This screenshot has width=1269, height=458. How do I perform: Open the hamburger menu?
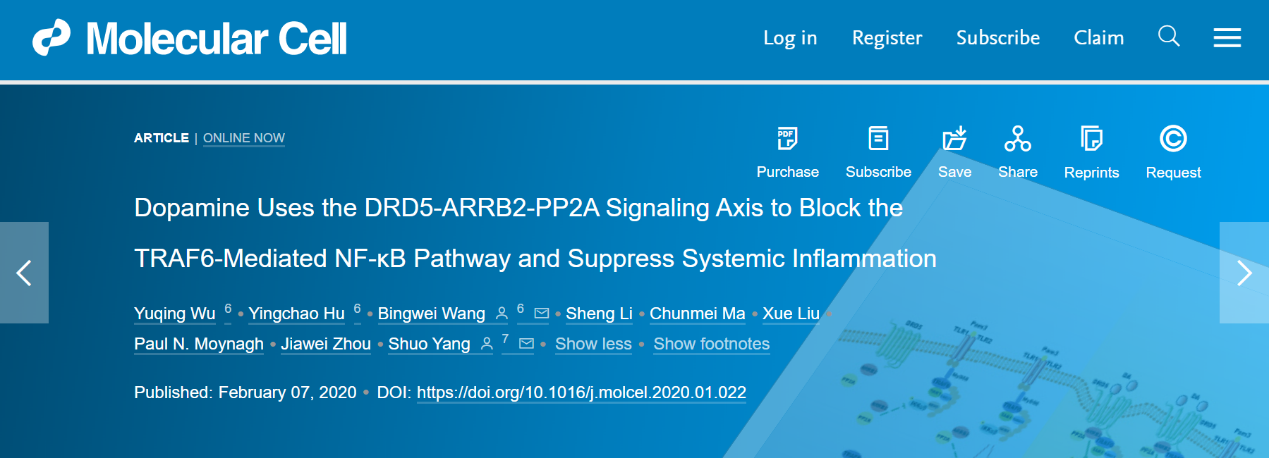coord(1227,38)
